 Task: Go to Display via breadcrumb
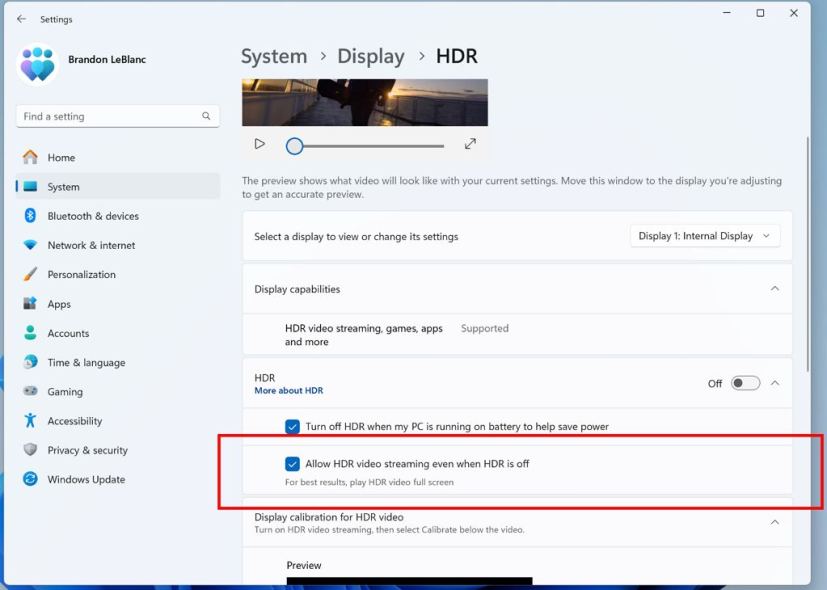click(x=371, y=56)
